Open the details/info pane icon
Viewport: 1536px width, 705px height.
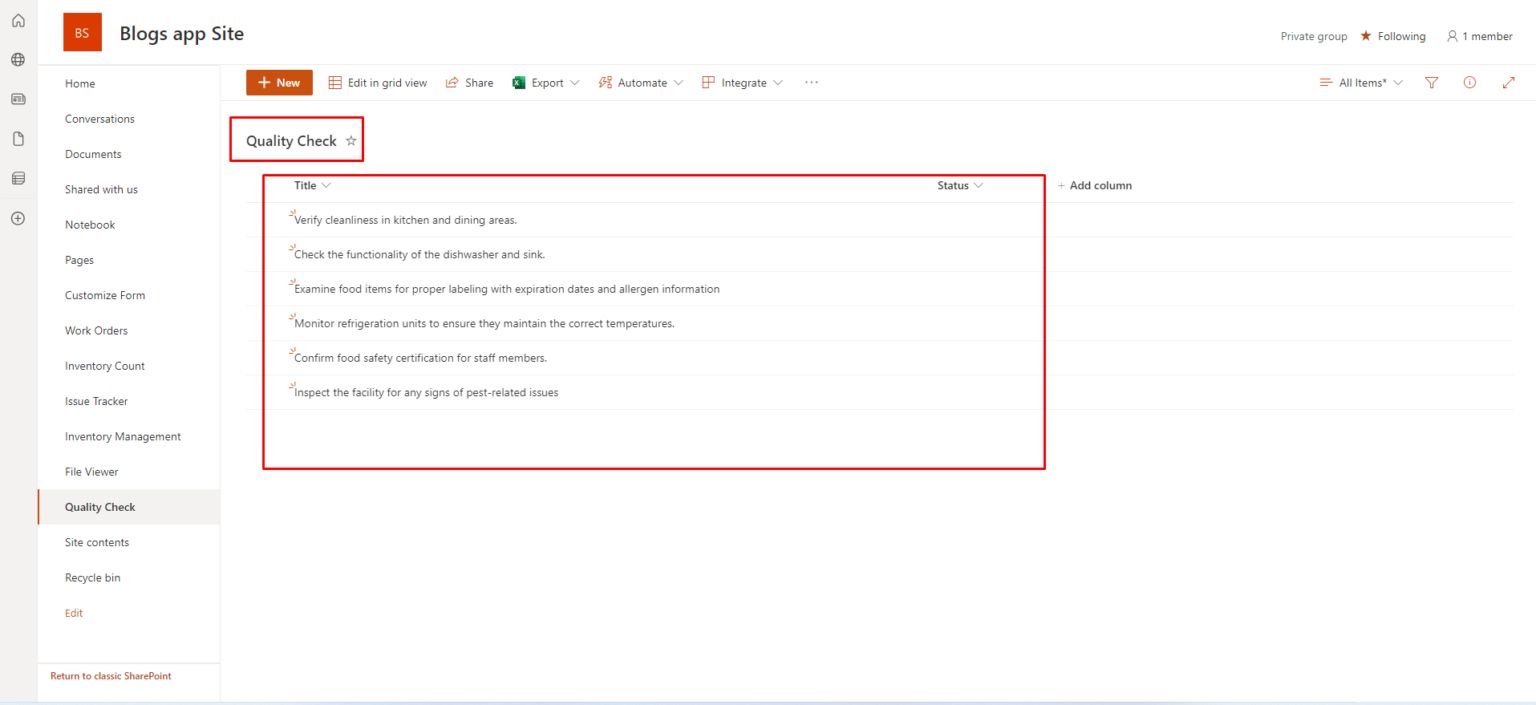tap(1469, 82)
